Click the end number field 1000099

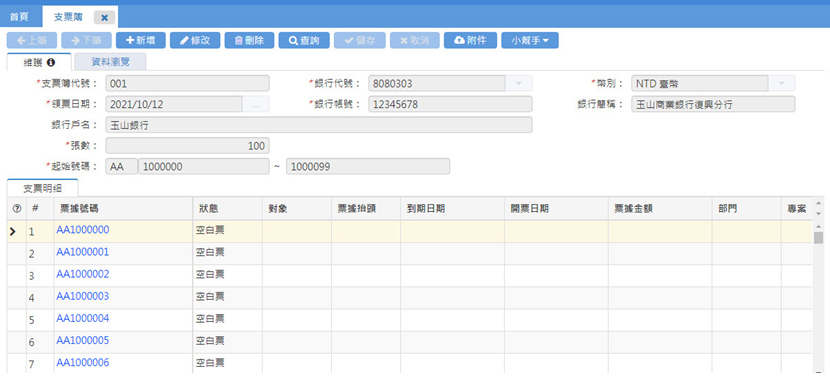coord(368,166)
